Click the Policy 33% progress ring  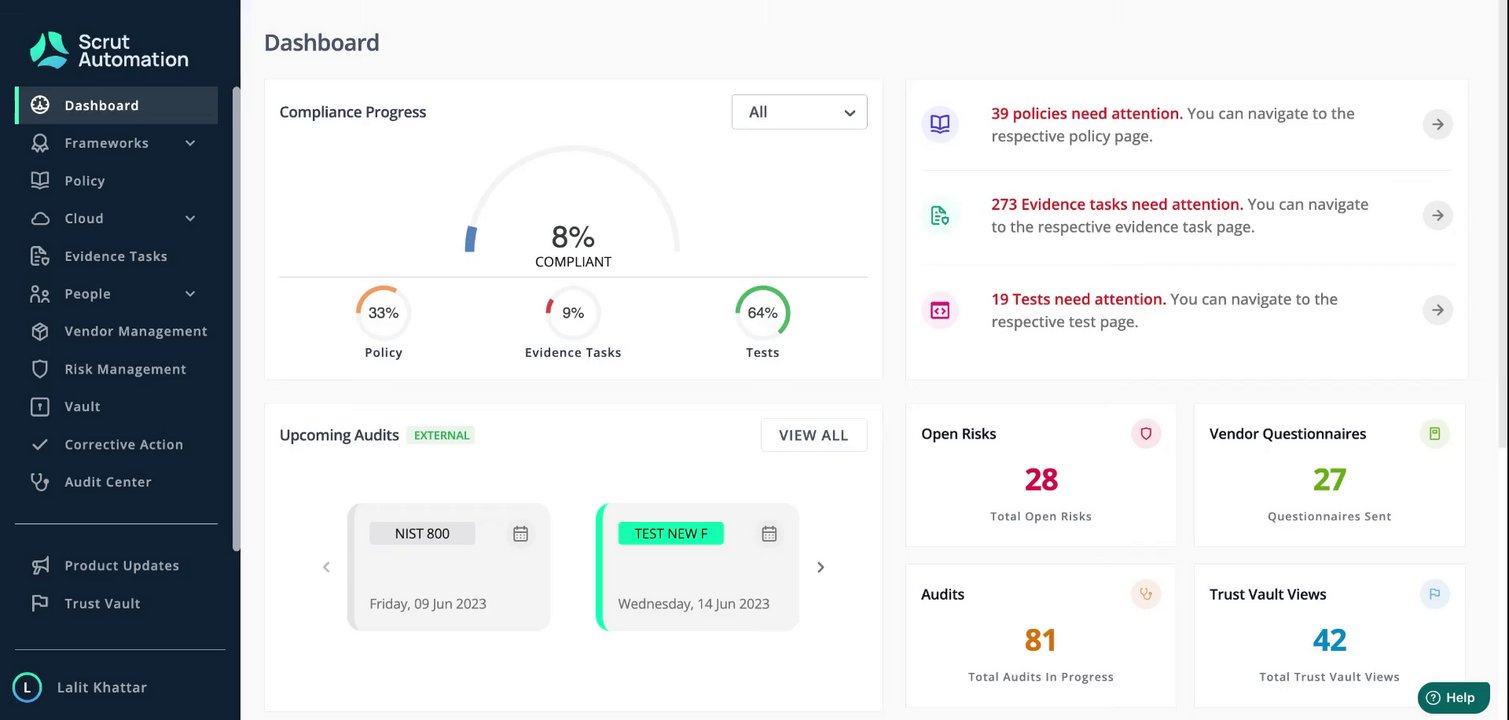pos(383,313)
